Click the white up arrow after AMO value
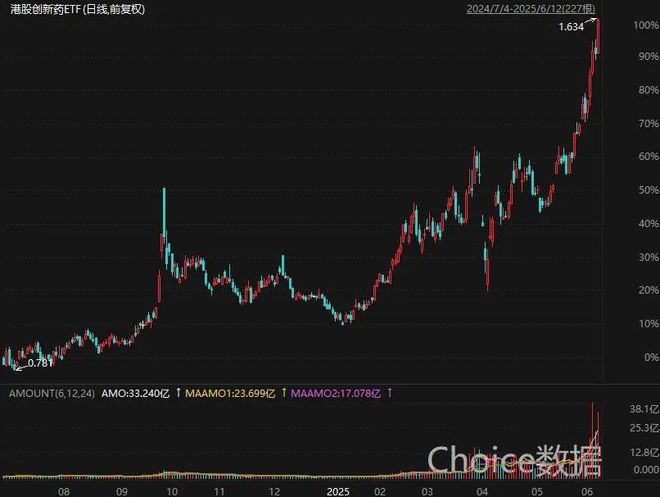 179,393
